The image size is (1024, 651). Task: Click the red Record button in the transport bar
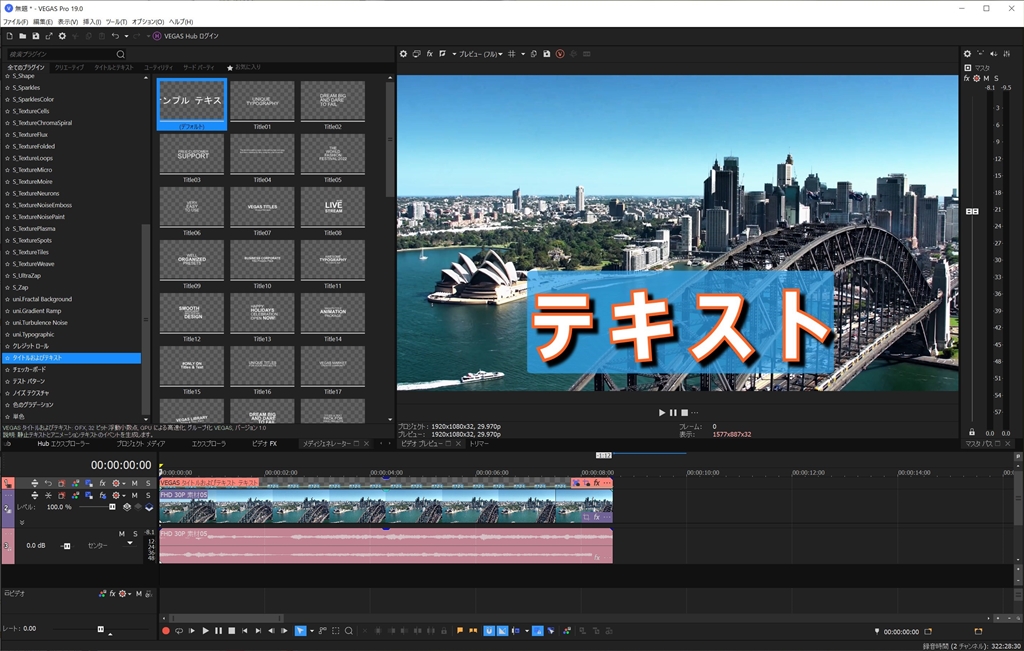pos(166,631)
